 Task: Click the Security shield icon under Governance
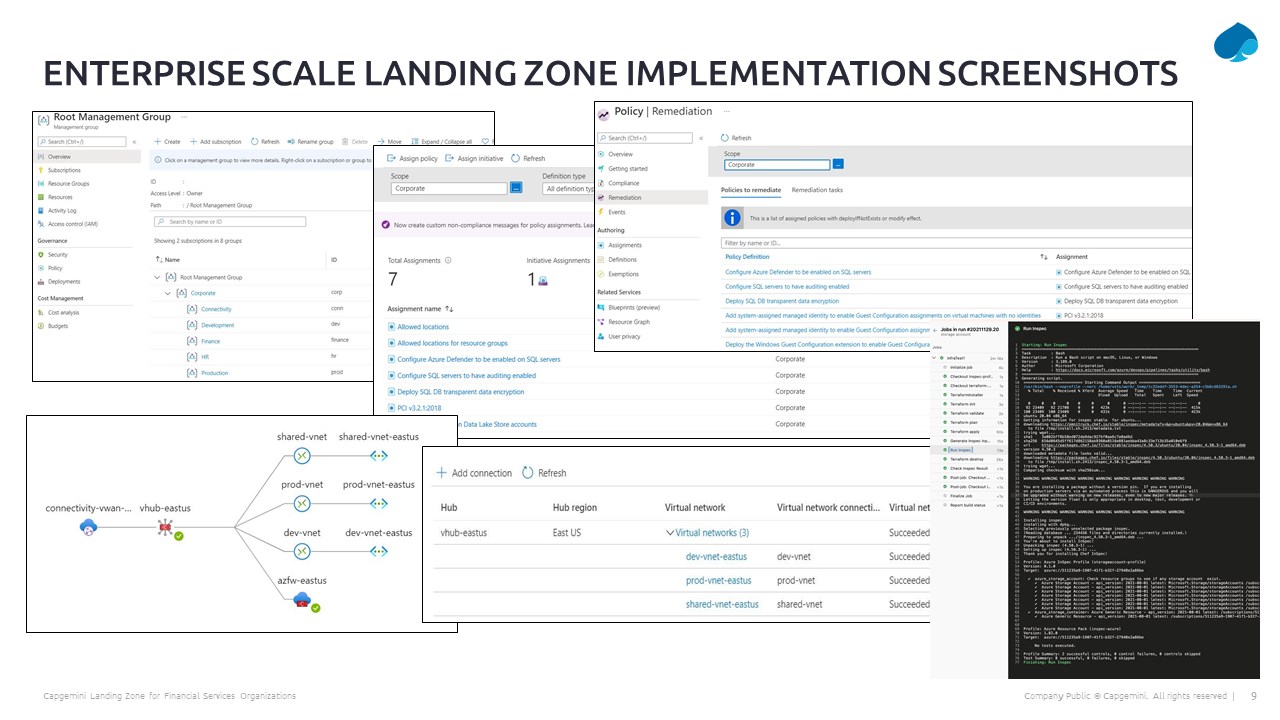41,255
